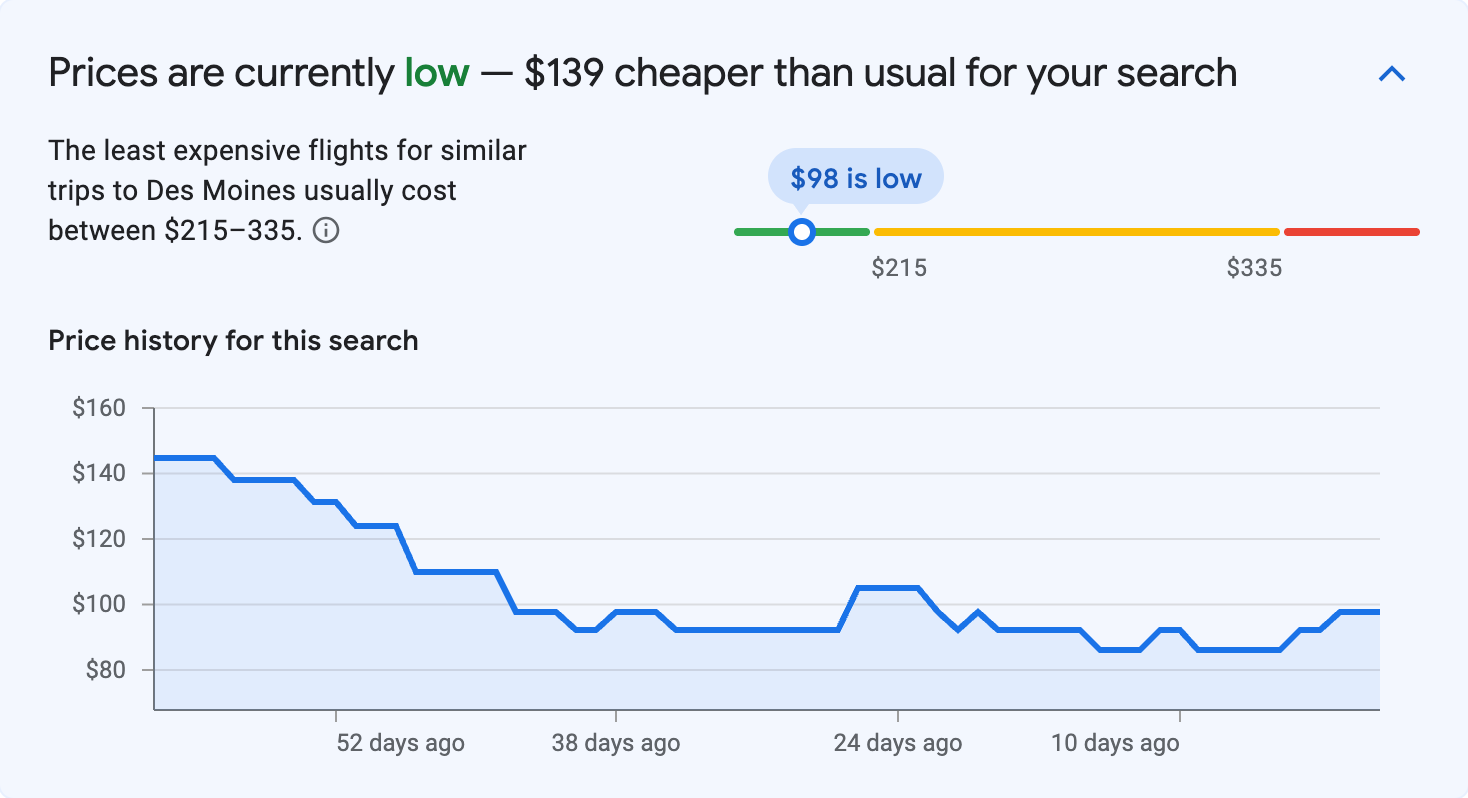Viewport: 1468px width, 798px height.
Task: Collapse the price insights panel via chevron
Action: tap(1392, 73)
